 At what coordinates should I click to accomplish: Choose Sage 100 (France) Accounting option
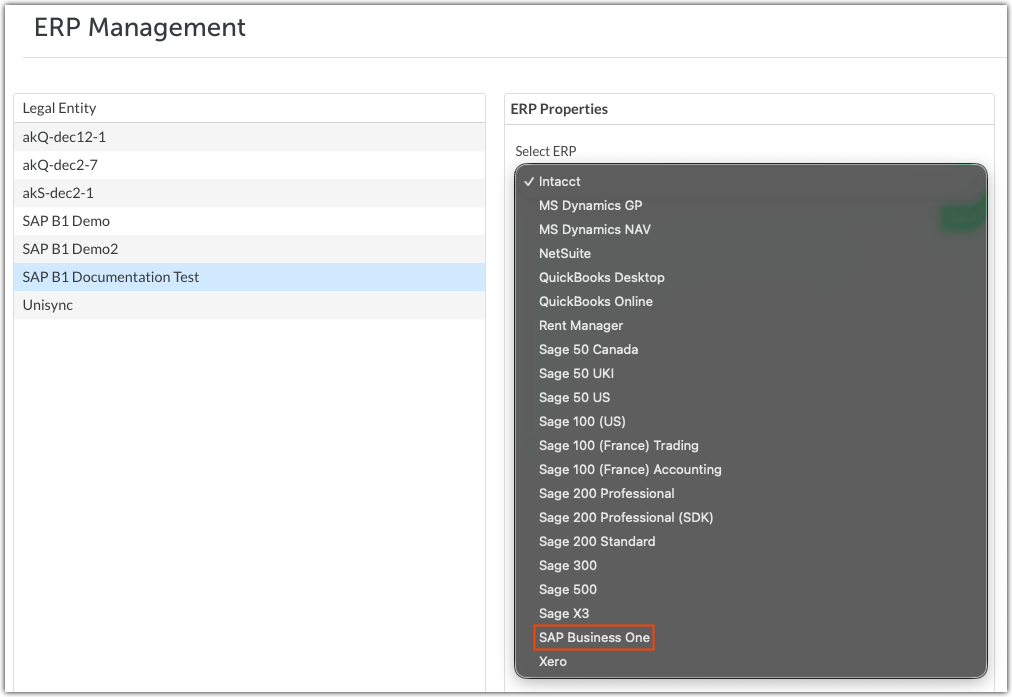click(x=751, y=469)
